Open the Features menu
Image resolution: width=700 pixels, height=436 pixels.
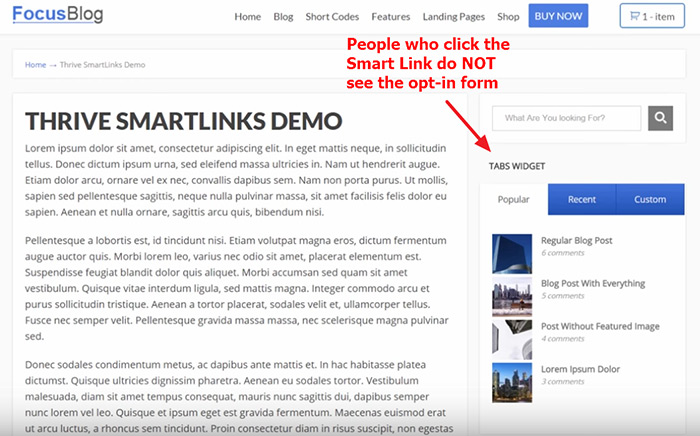[391, 17]
